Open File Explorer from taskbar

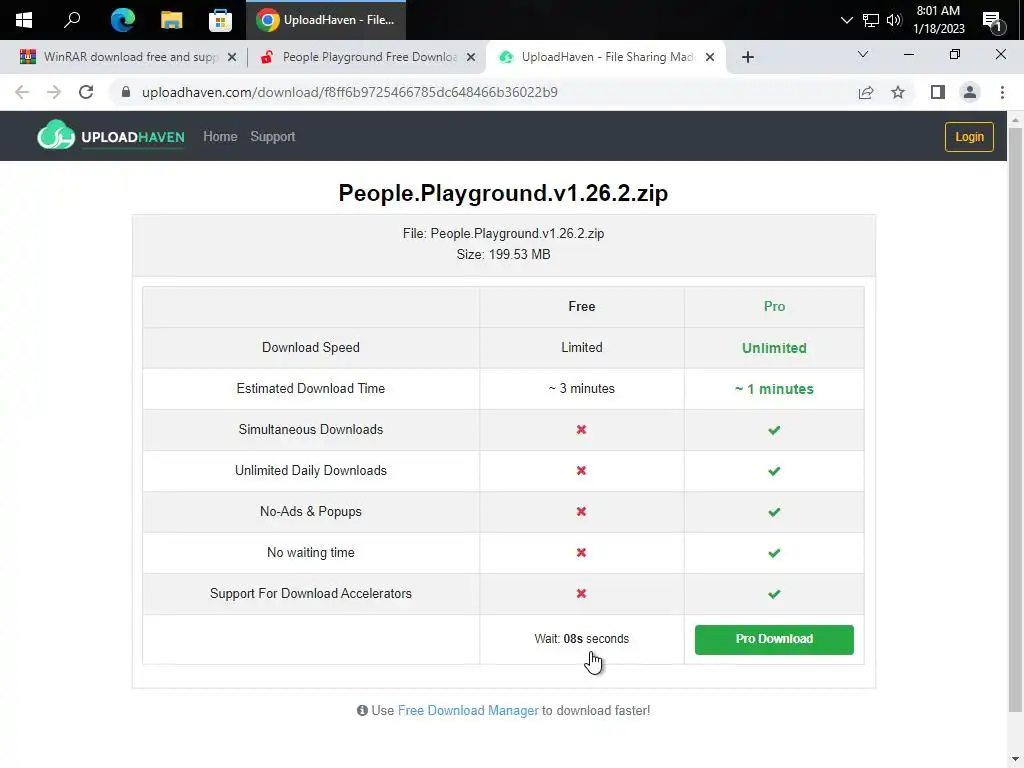click(x=171, y=20)
